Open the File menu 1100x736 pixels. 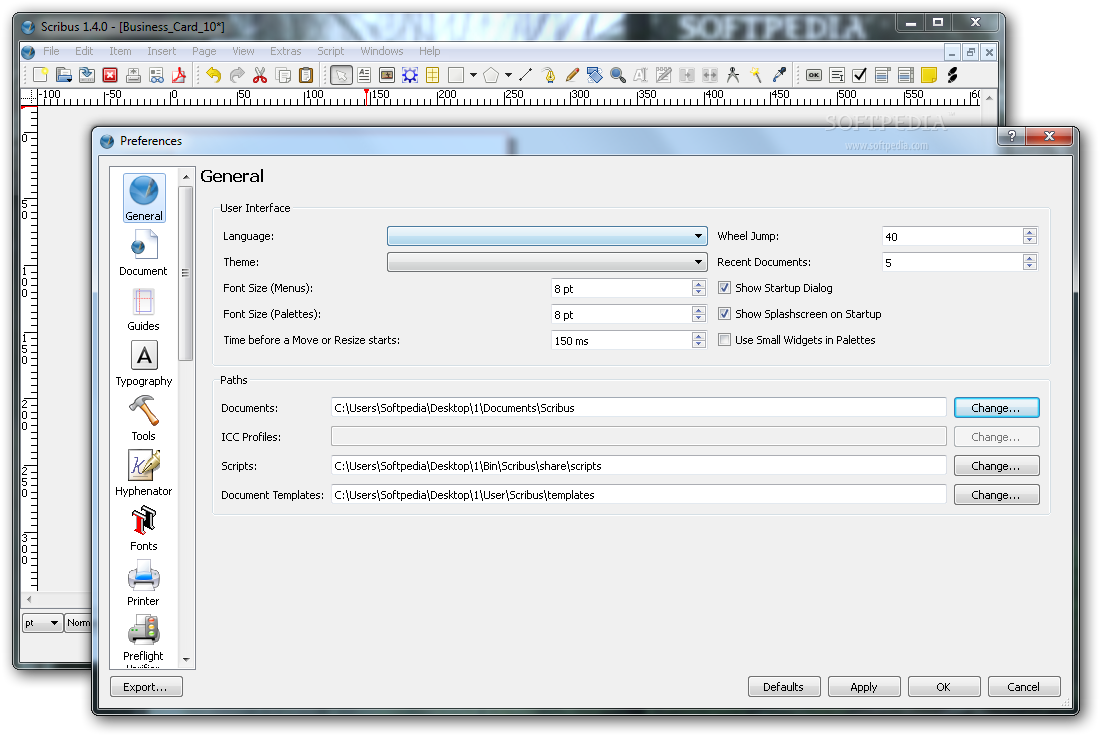51,51
